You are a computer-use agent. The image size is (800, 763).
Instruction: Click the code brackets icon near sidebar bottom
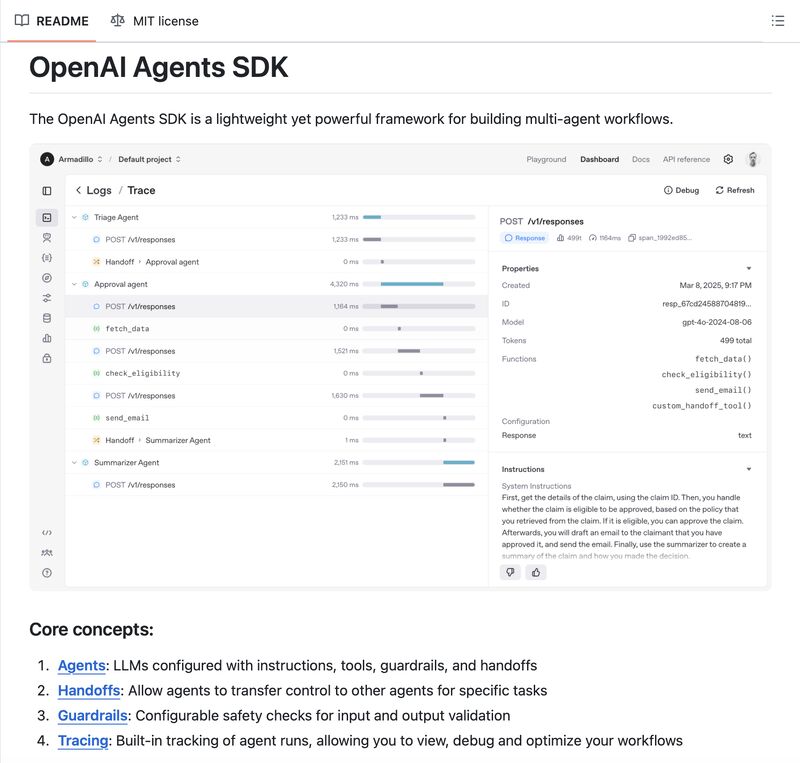47,533
